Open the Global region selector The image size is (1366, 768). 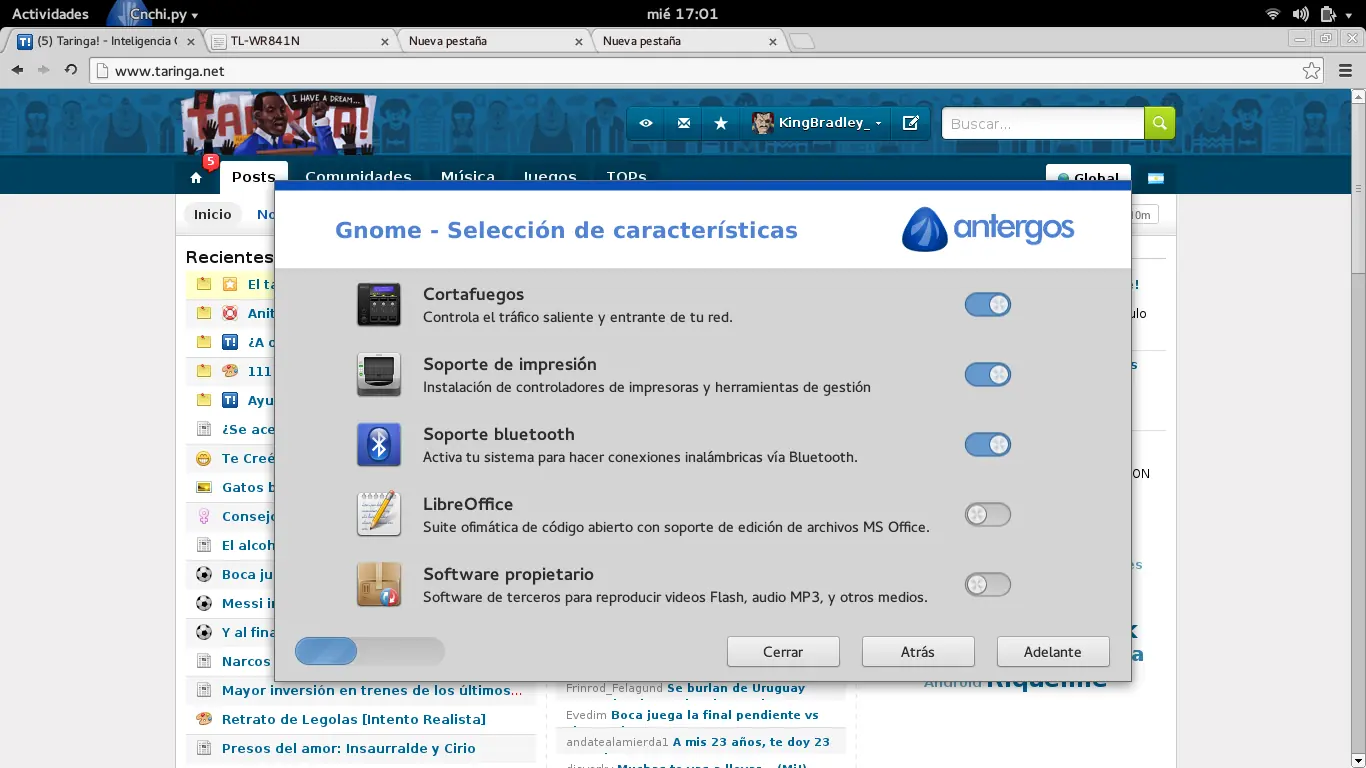click(1088, 177)
